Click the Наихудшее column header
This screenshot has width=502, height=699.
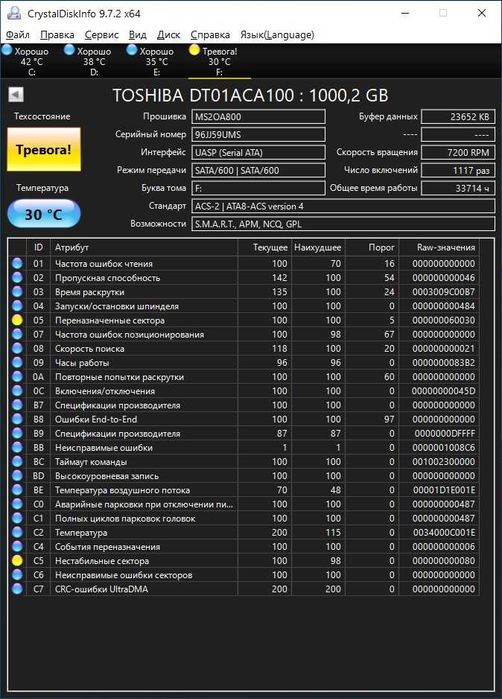[x=318, y=247]
